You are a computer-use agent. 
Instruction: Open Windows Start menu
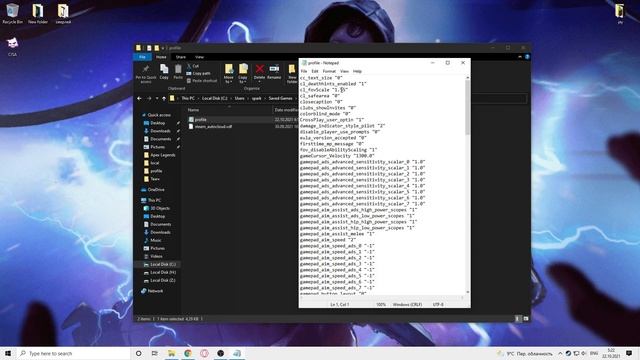(8, 353)
